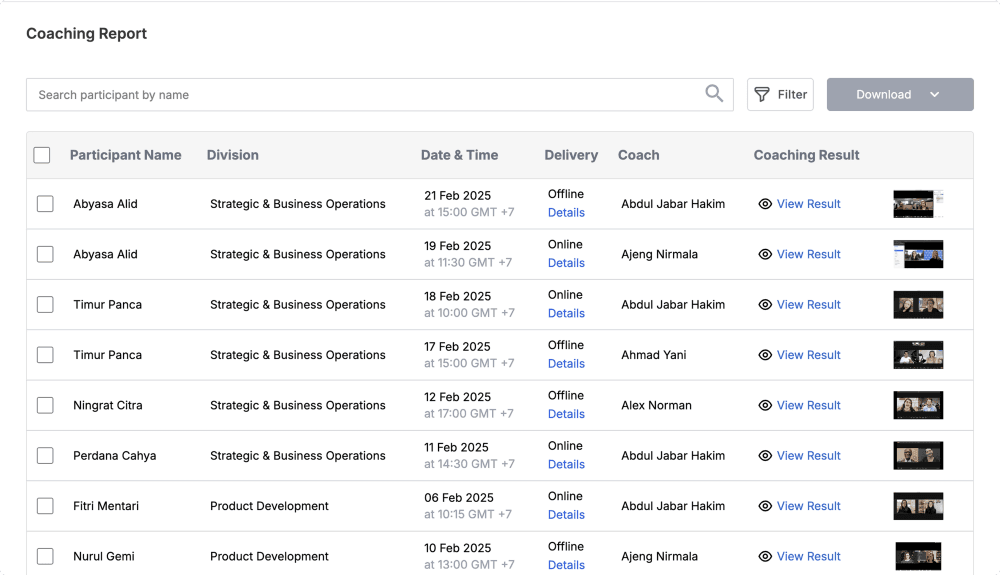Screen dimensions: 1000x575
Task: Open View Result for Ajeng Nirmala 19 Feb
Action: [x=808, y=254]
